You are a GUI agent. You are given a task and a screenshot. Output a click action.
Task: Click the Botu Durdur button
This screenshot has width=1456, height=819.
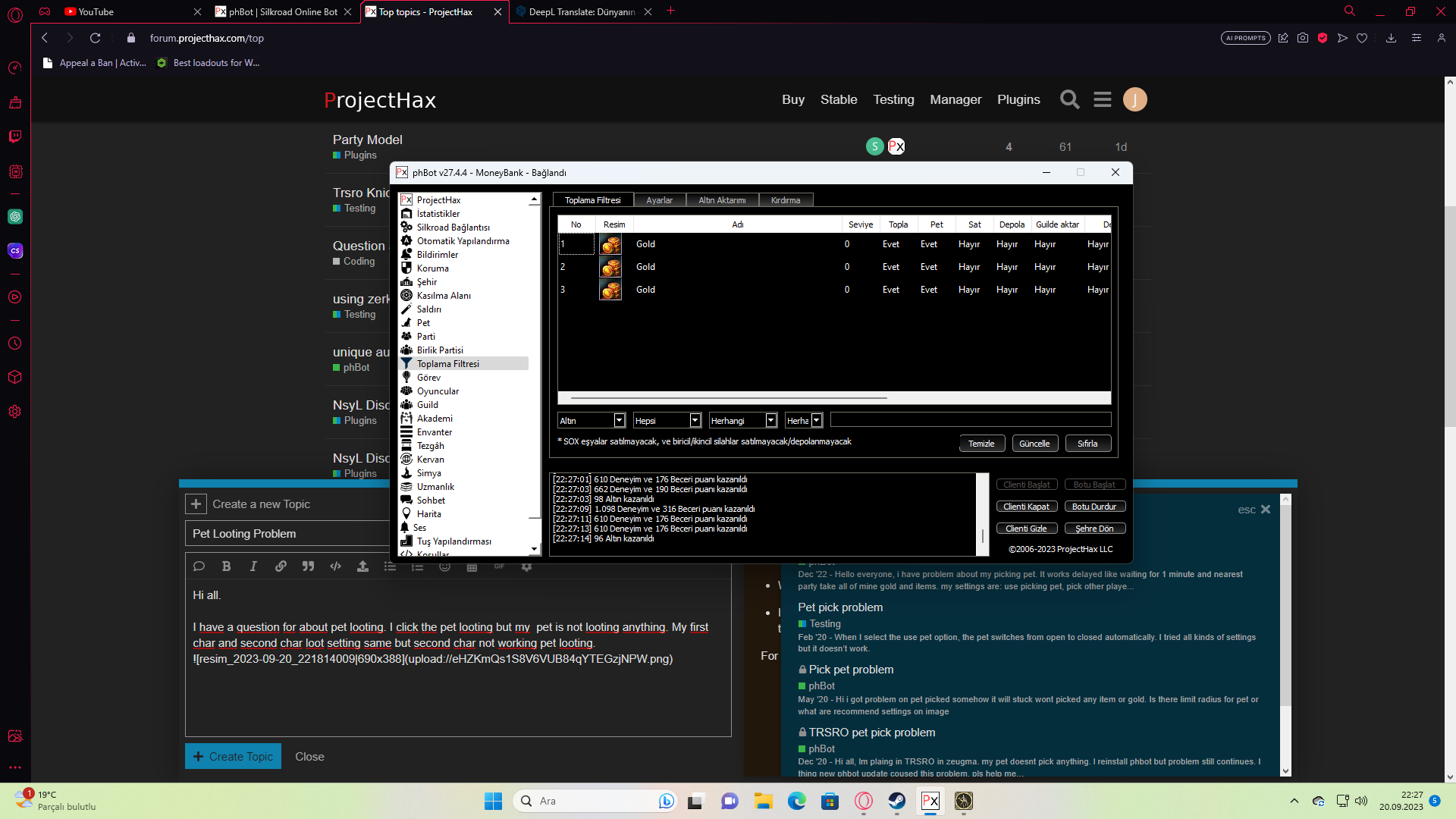(1094, 507)
